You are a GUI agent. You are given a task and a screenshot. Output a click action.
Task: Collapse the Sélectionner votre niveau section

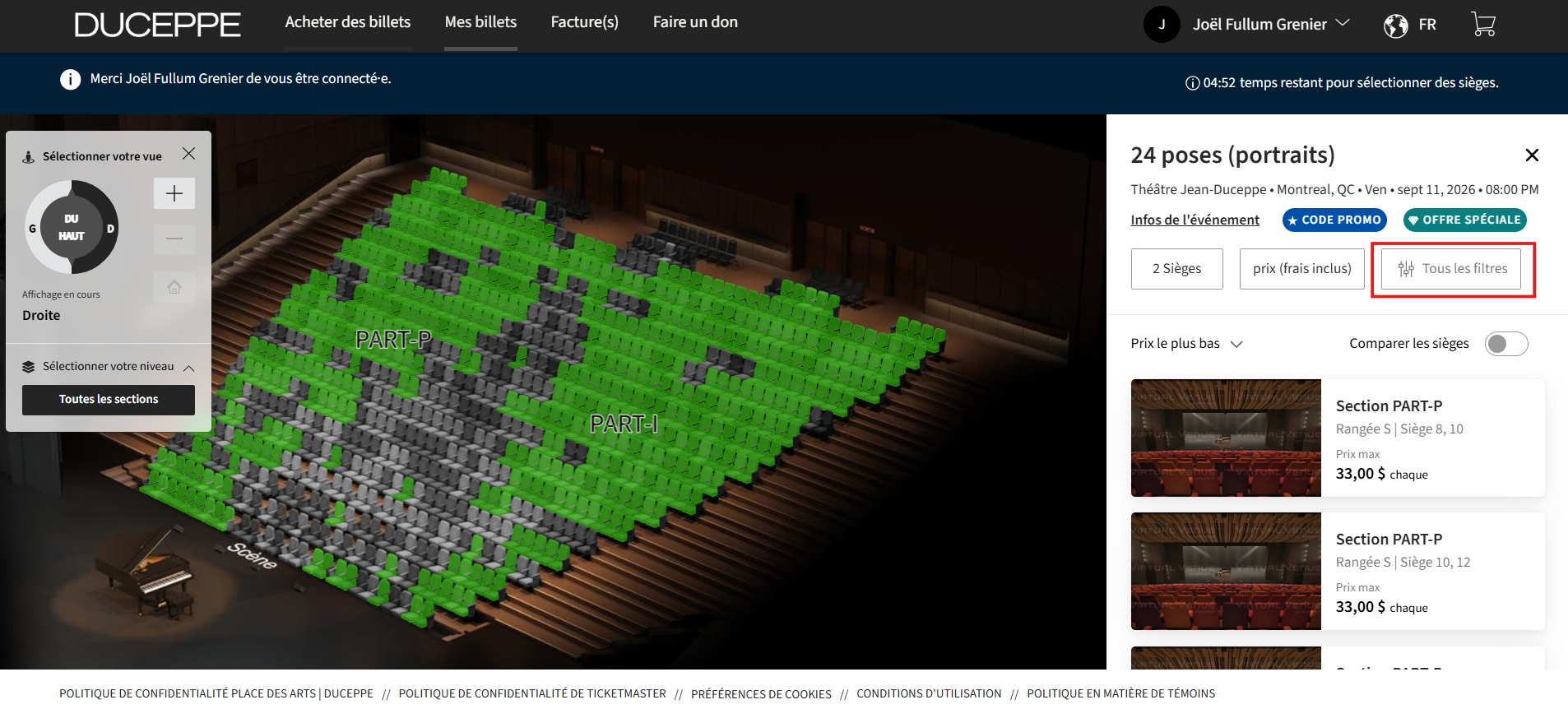[x=189, y=368]
